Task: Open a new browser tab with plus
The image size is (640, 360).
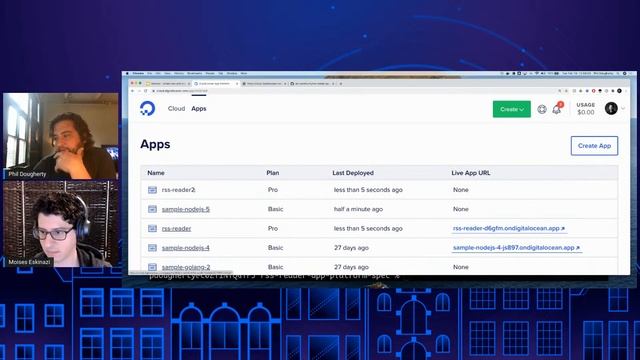Action: 341,84
